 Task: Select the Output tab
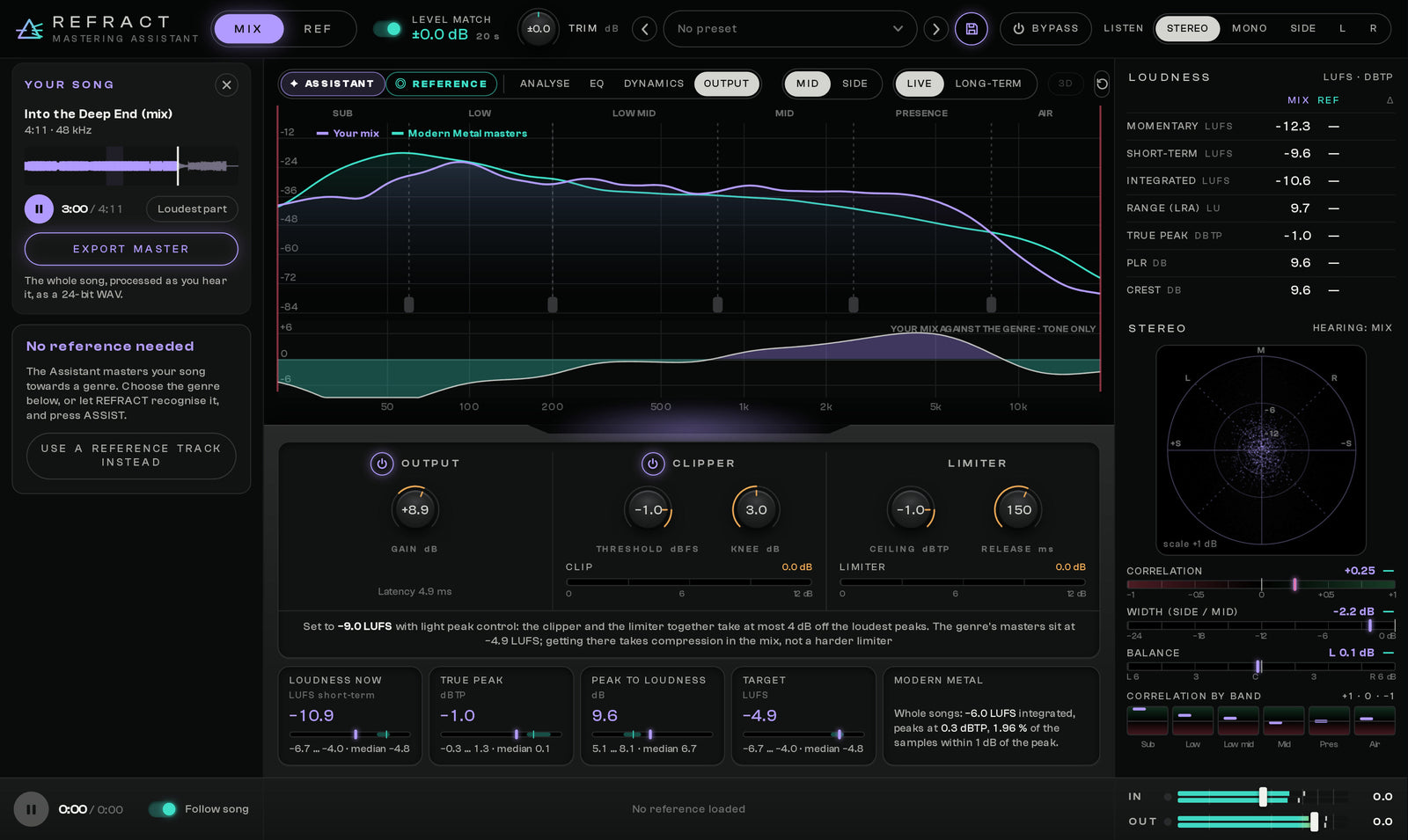(x=726, y=84)
